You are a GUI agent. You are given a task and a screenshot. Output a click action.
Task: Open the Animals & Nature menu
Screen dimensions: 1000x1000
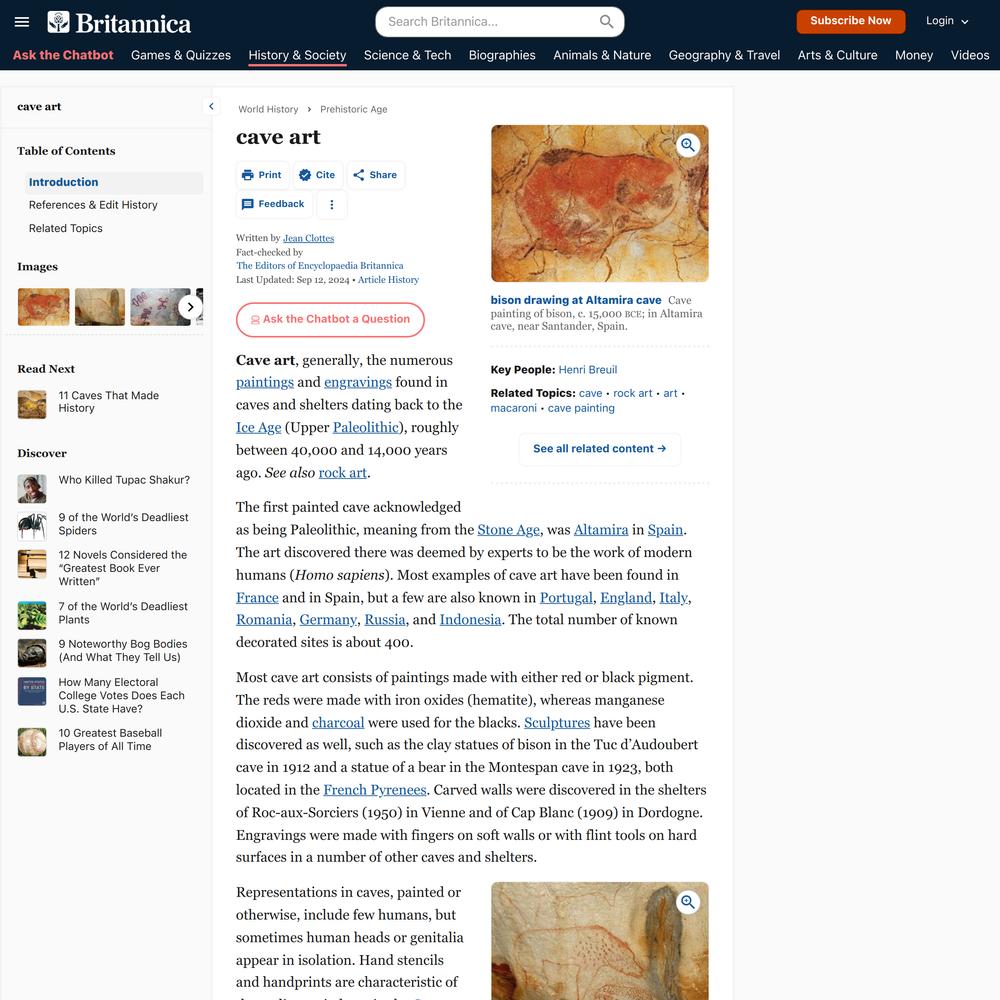(x=602, y=55)
